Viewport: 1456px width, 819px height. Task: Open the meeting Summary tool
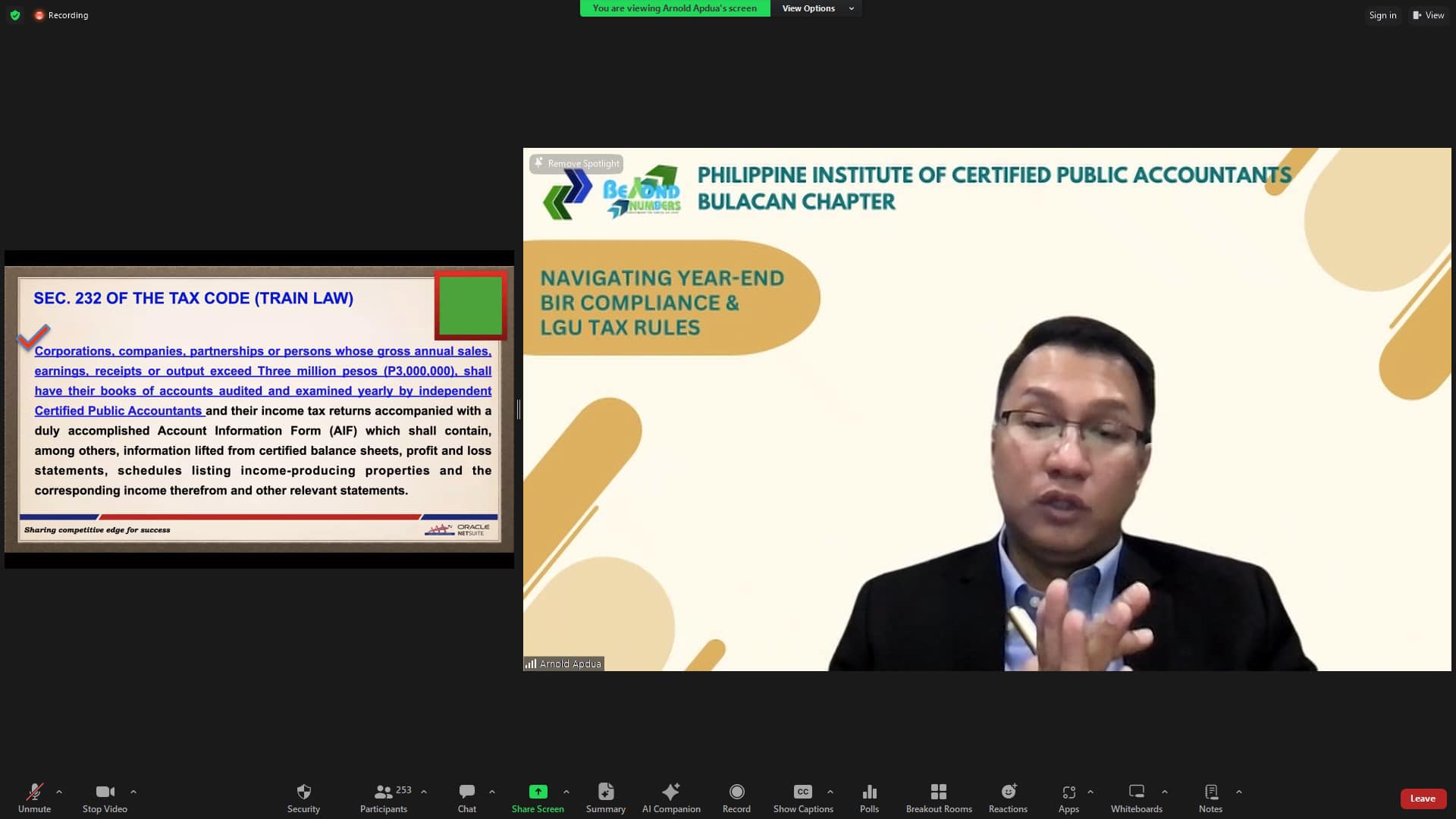coord(606,798)
